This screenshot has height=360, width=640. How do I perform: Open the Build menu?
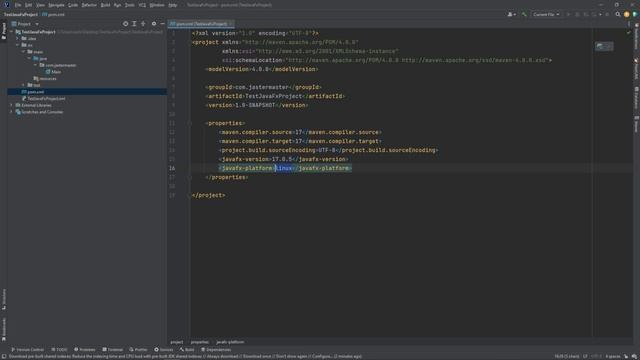(x=105, y=5)
